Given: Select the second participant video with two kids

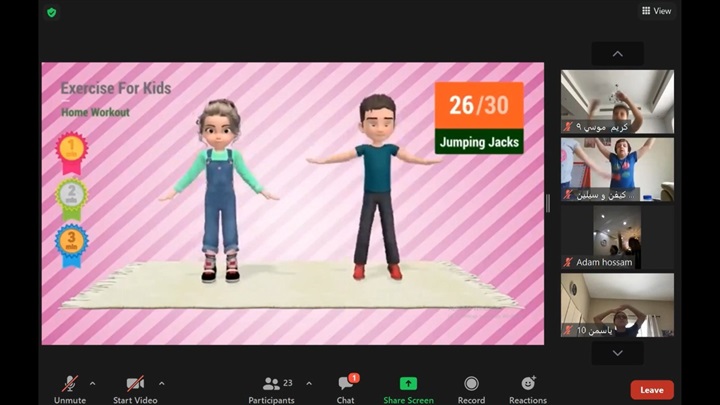Looking at the screenshot, I should point(617,169).
